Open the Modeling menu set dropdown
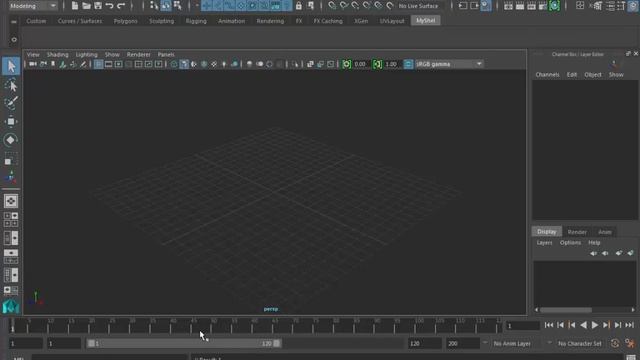The width and height of the screenshot is (640, 360). click(x=33, y=6)
